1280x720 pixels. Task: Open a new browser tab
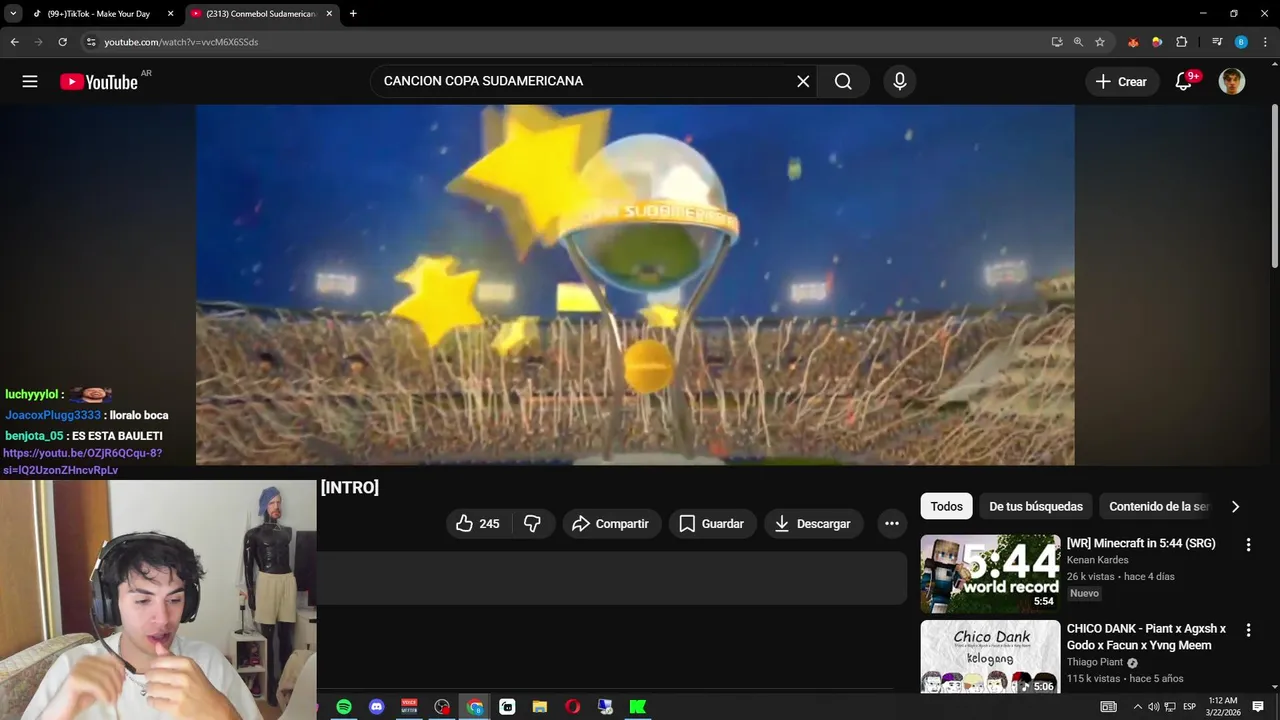coord(353,14)
